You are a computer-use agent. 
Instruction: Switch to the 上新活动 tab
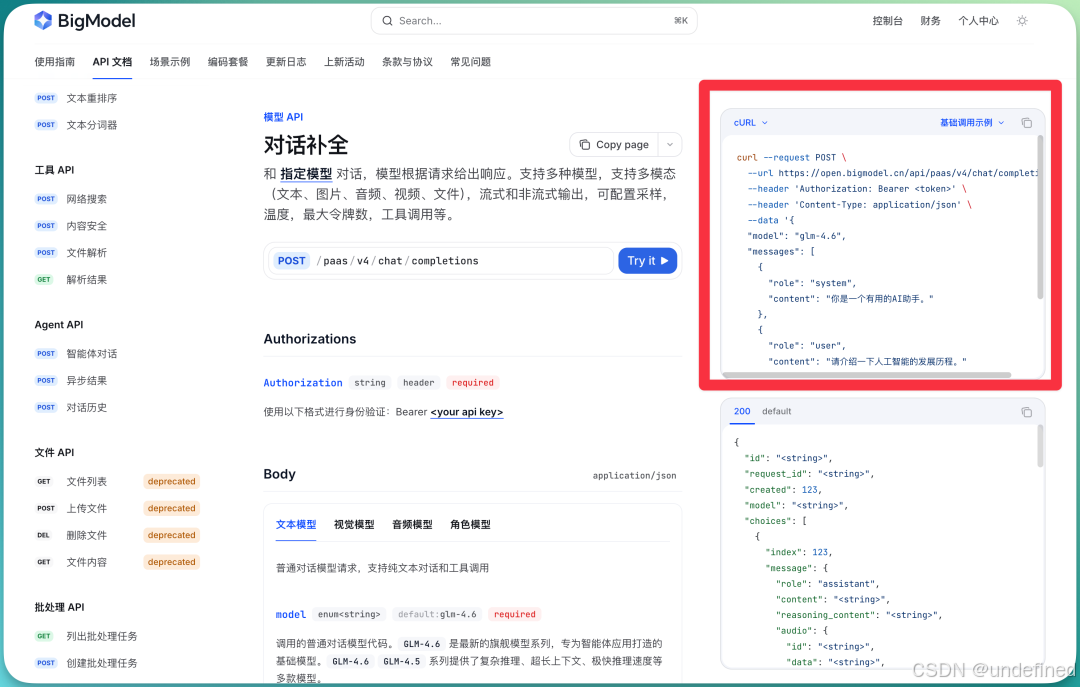click(x=344, y=62)
